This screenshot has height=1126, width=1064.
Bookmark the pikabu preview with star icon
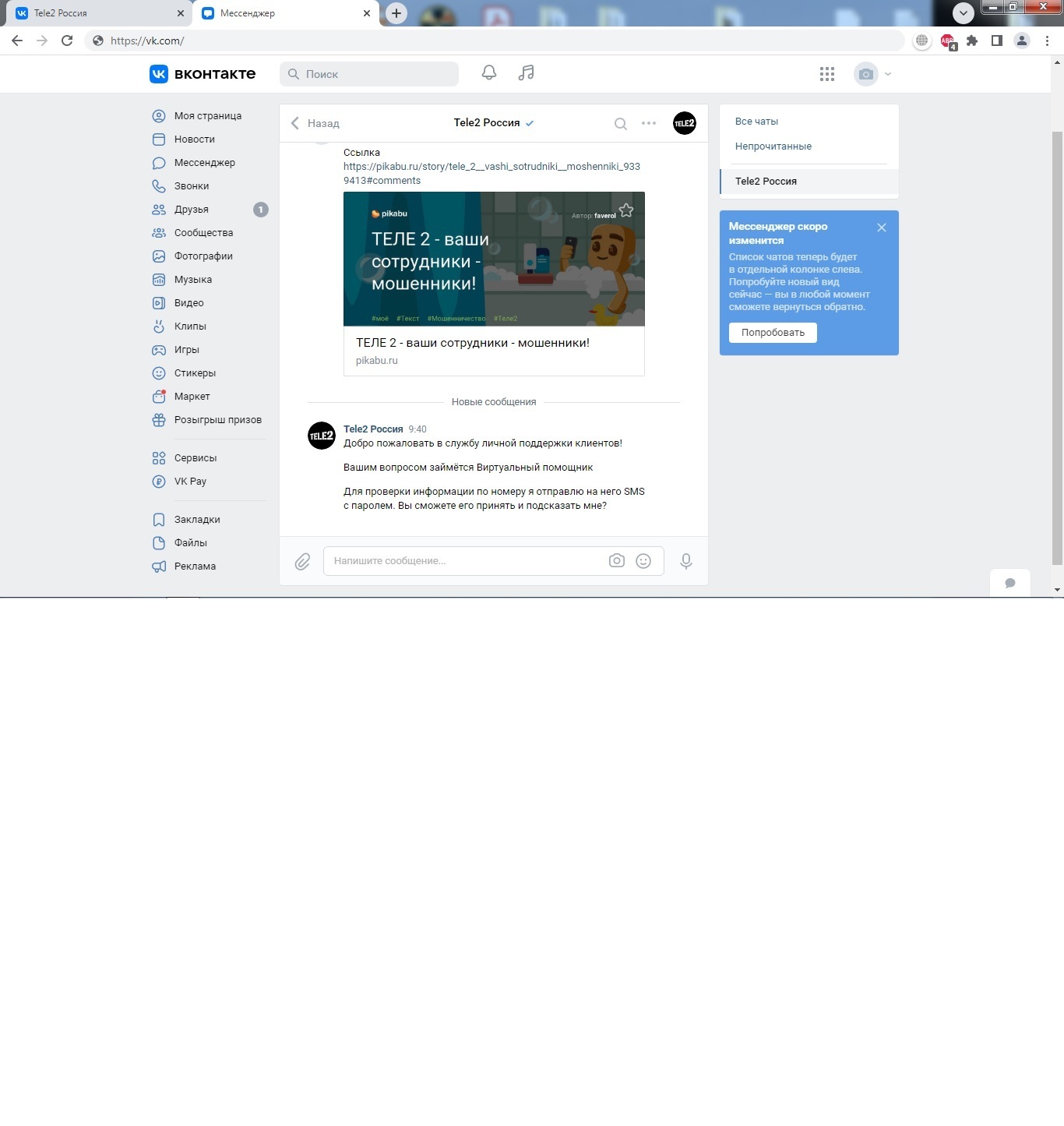pos(626,210)
